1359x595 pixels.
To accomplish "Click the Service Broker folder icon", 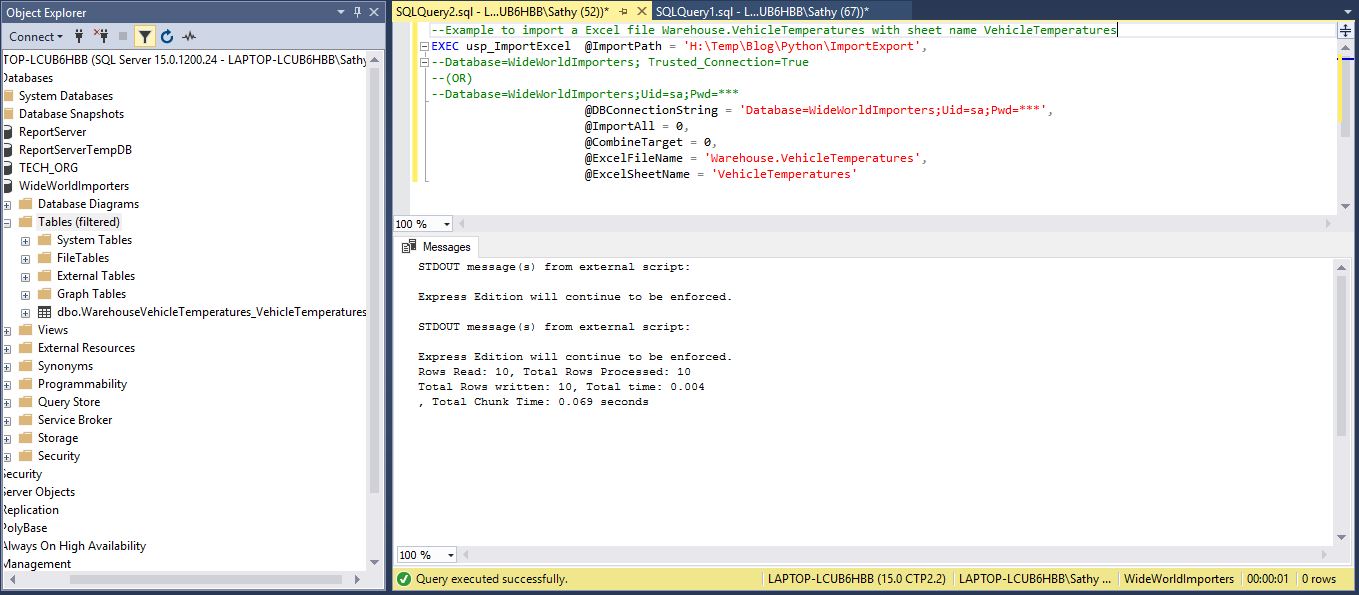I will coord(25,420).
